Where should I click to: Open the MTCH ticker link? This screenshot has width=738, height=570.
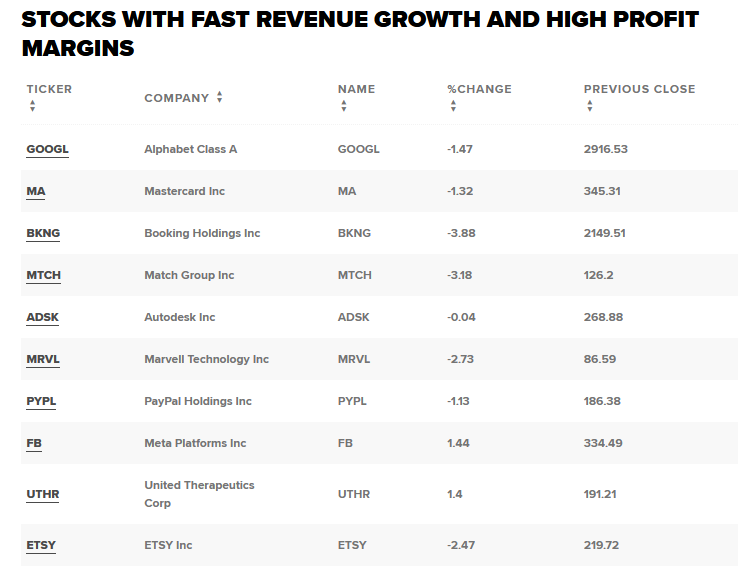44,275
